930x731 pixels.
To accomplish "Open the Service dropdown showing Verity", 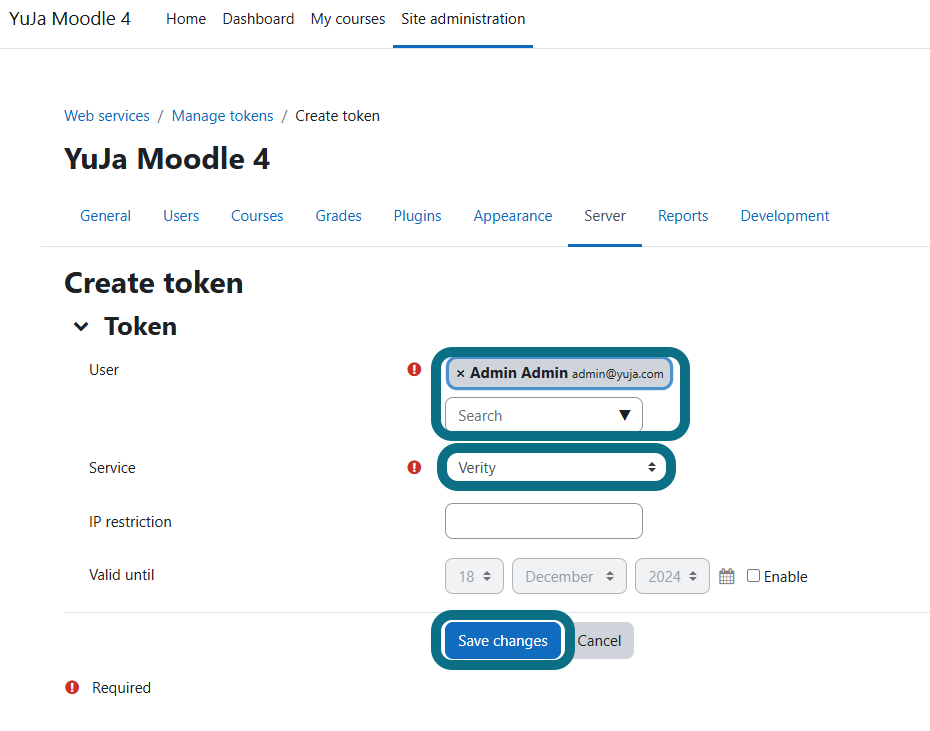I will [556, 468].
